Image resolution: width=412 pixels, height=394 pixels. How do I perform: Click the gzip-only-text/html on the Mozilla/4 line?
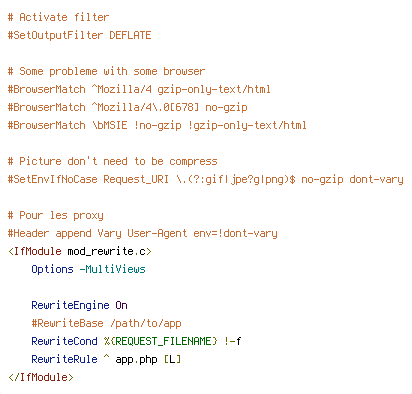point(214,89)
